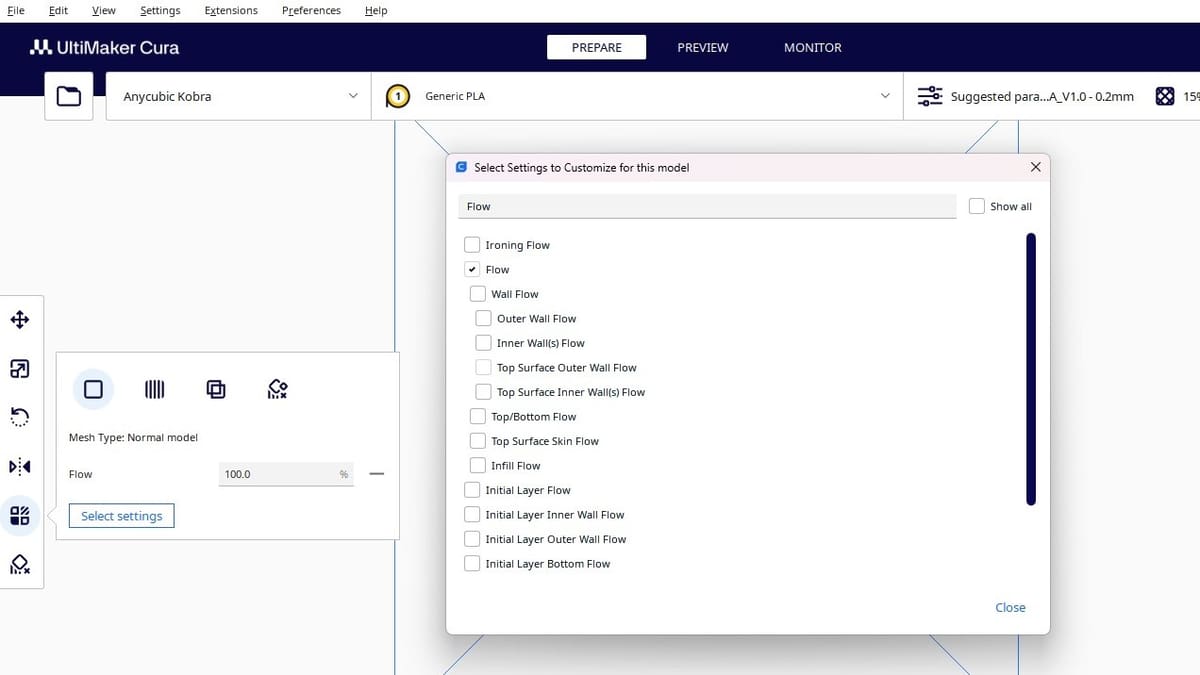Enable Top Surface Skin Flow checkbox
Screen dimensions: 1200x675
[478, 441]
